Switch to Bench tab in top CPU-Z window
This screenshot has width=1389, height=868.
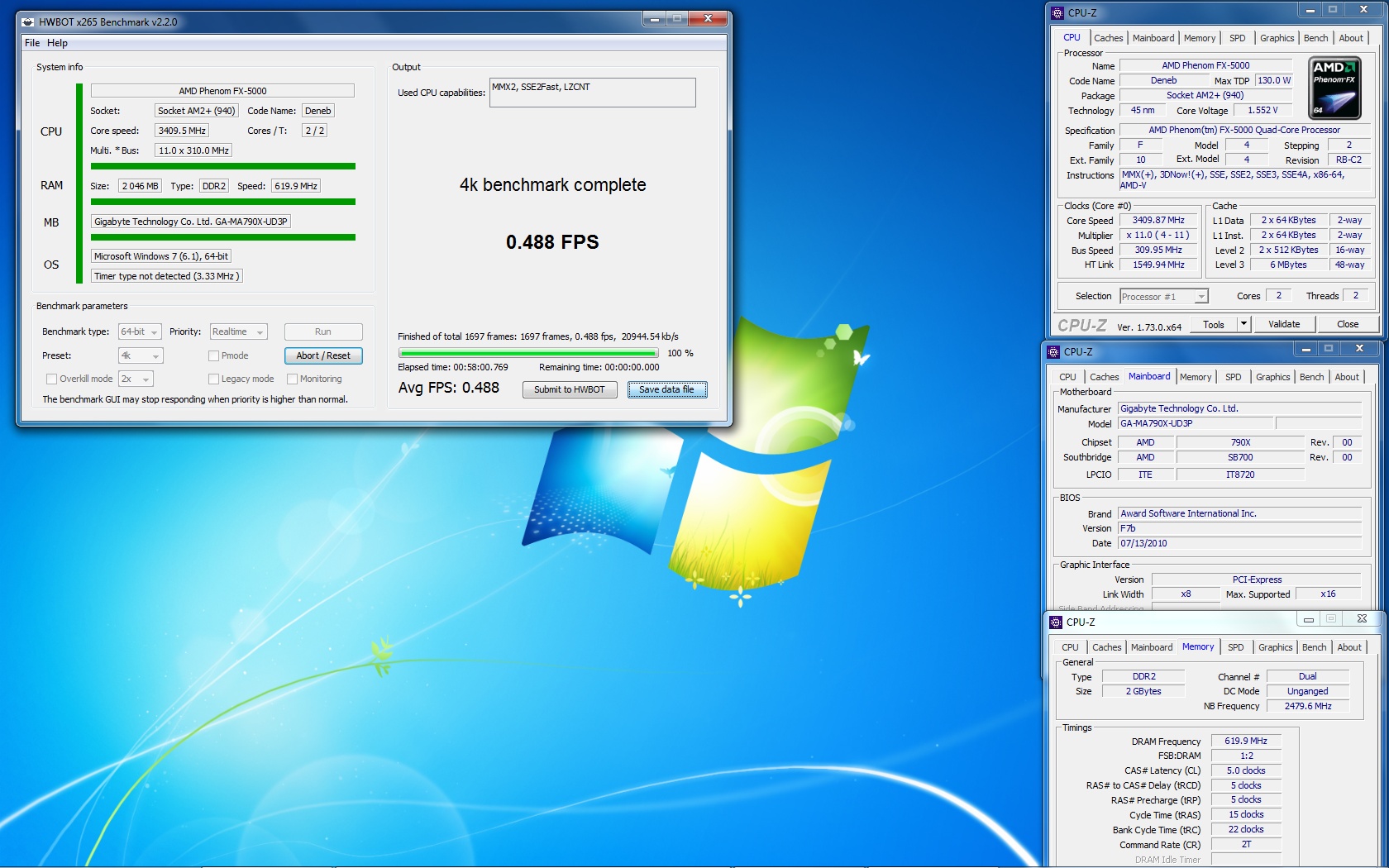1315,38
